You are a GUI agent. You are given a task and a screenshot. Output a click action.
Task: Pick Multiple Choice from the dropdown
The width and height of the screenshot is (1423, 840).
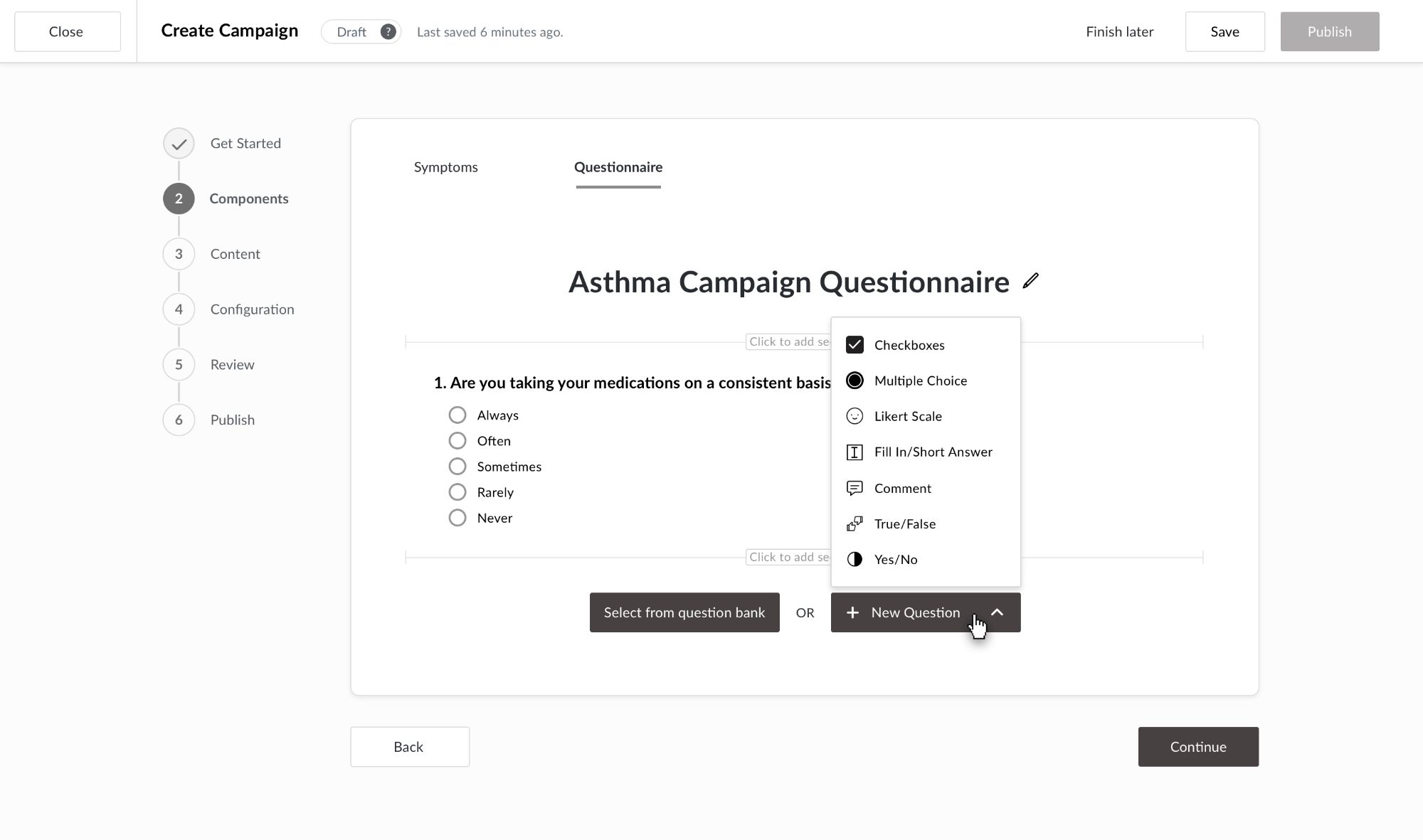pos(920,381)
